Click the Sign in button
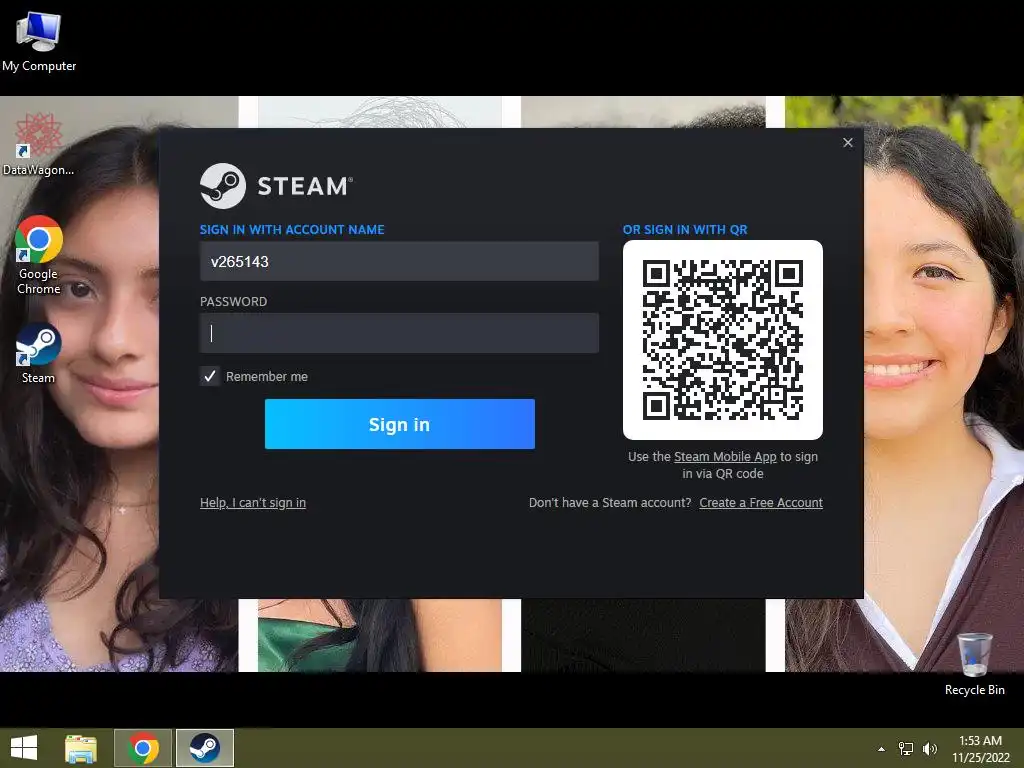1024x768 pixels. pyautogui.click(x=400, y=424)
